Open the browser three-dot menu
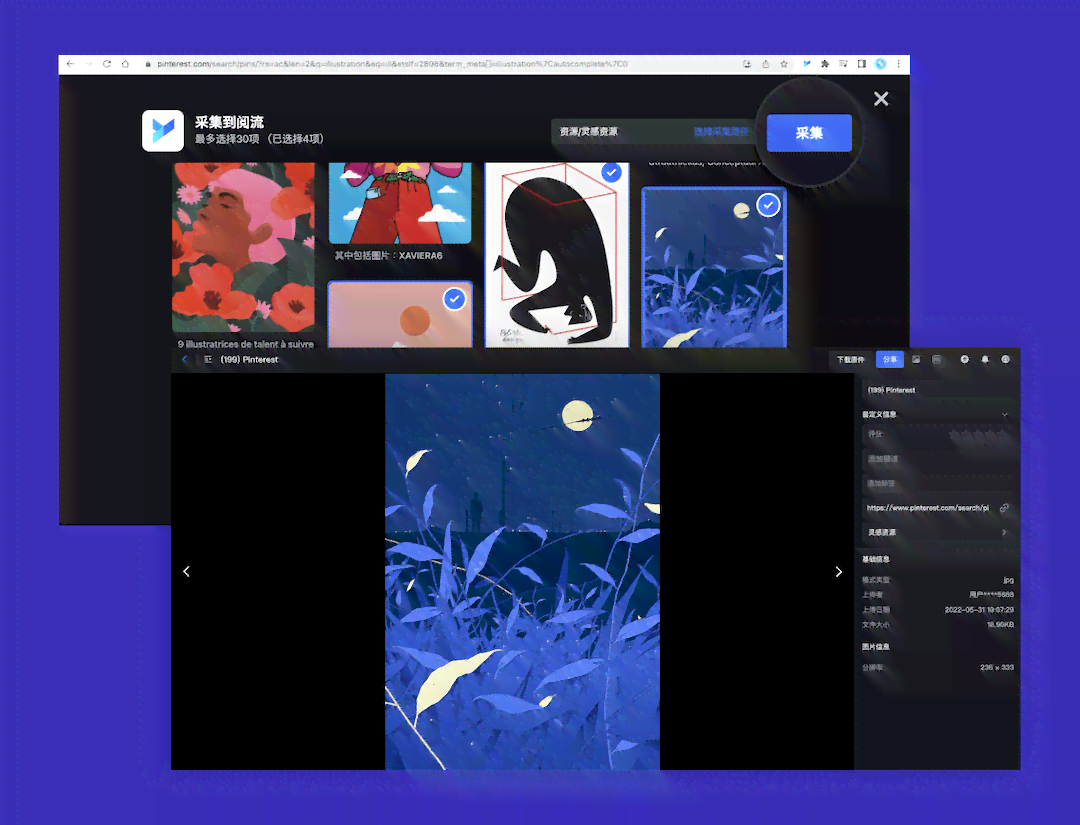 click(898, 64)
